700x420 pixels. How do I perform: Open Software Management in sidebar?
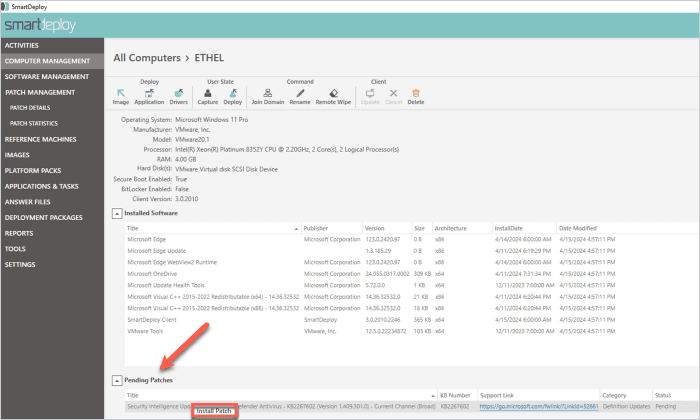click(52, 77)
